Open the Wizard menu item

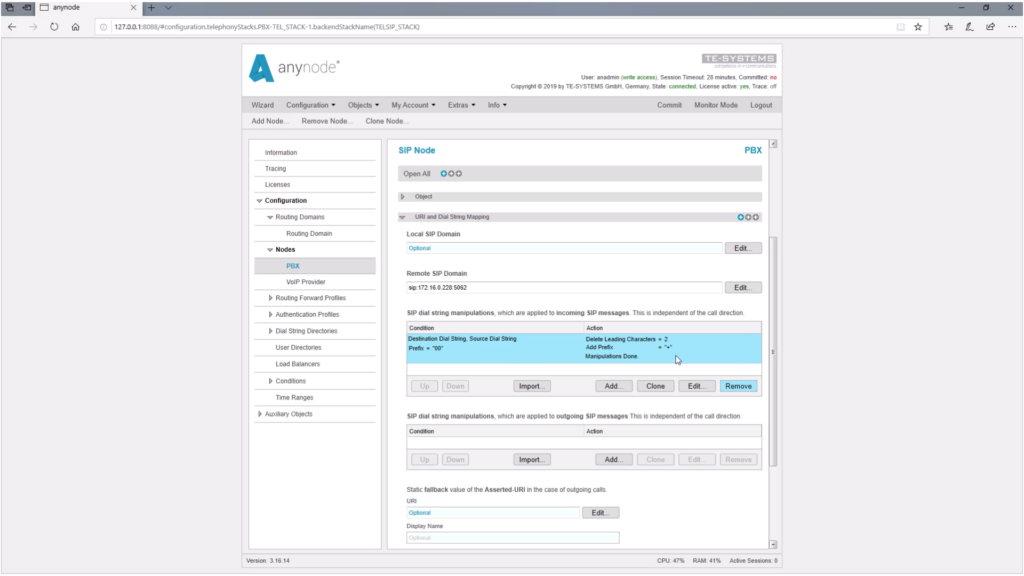[x=263, y=105]
